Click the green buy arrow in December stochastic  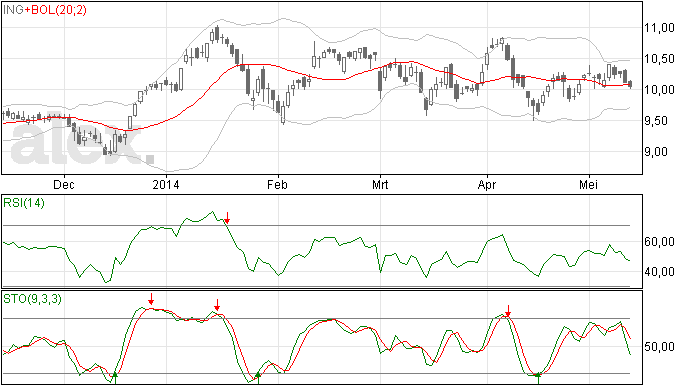115,377
